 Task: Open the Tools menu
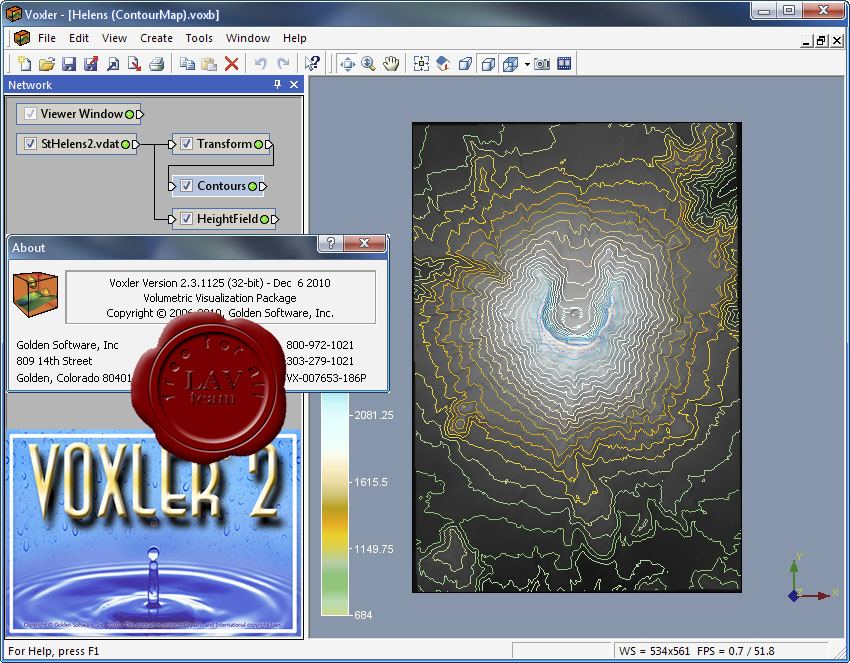click(199, 38)
